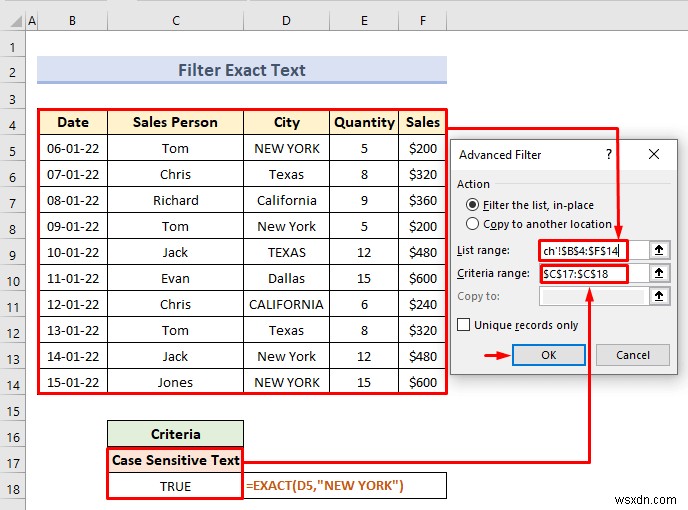Click sales cell '$240'
Image resolution: width=688 pixels, height=510 pixels.
422,304
